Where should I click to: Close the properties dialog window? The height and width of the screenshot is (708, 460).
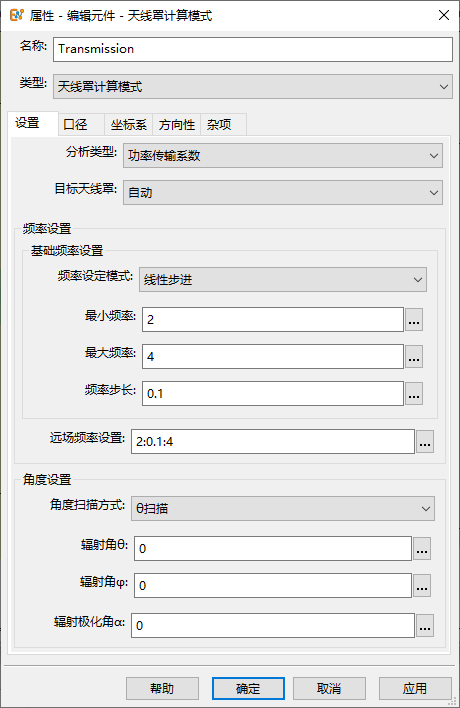[444, 15]
